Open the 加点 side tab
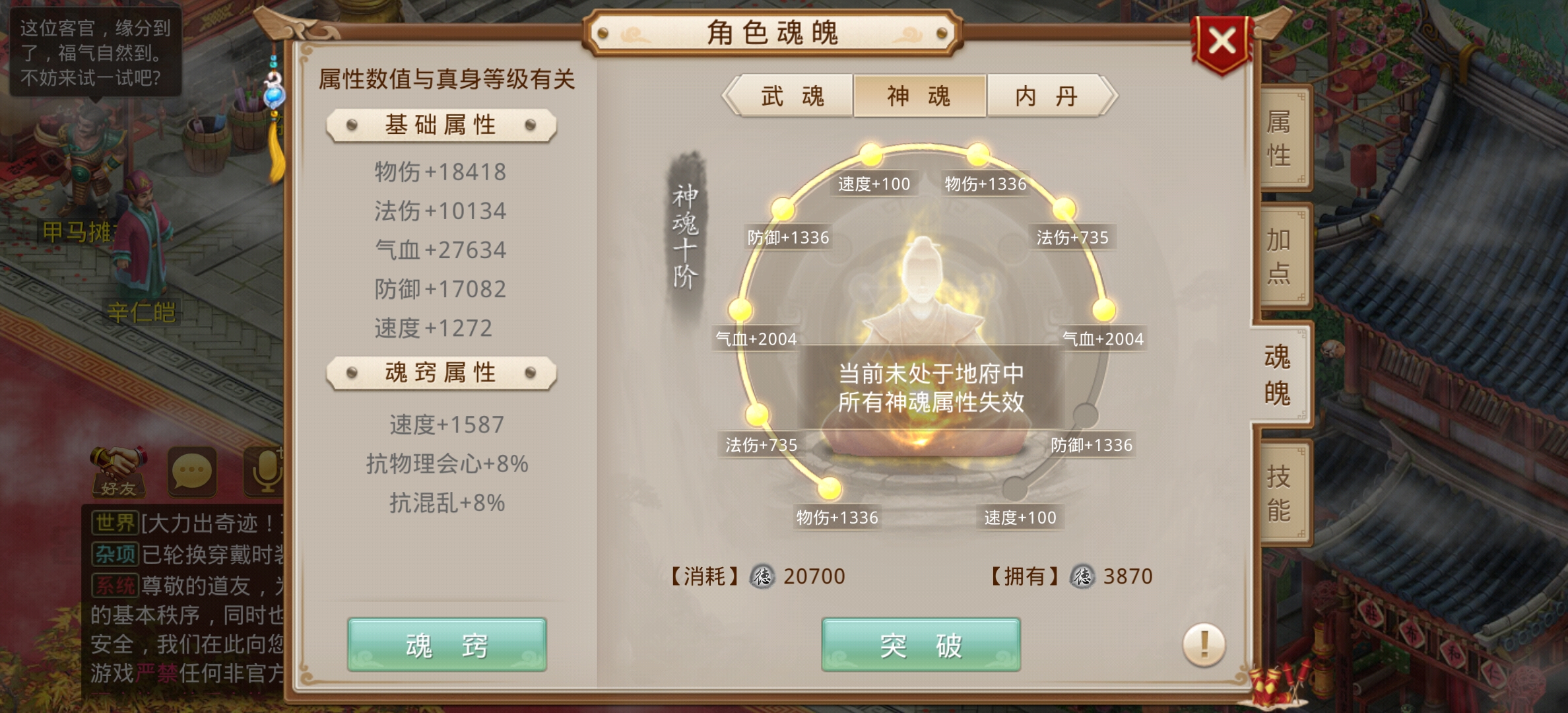The height and width of the screenshot is (713, 1568). point(1280,256)
